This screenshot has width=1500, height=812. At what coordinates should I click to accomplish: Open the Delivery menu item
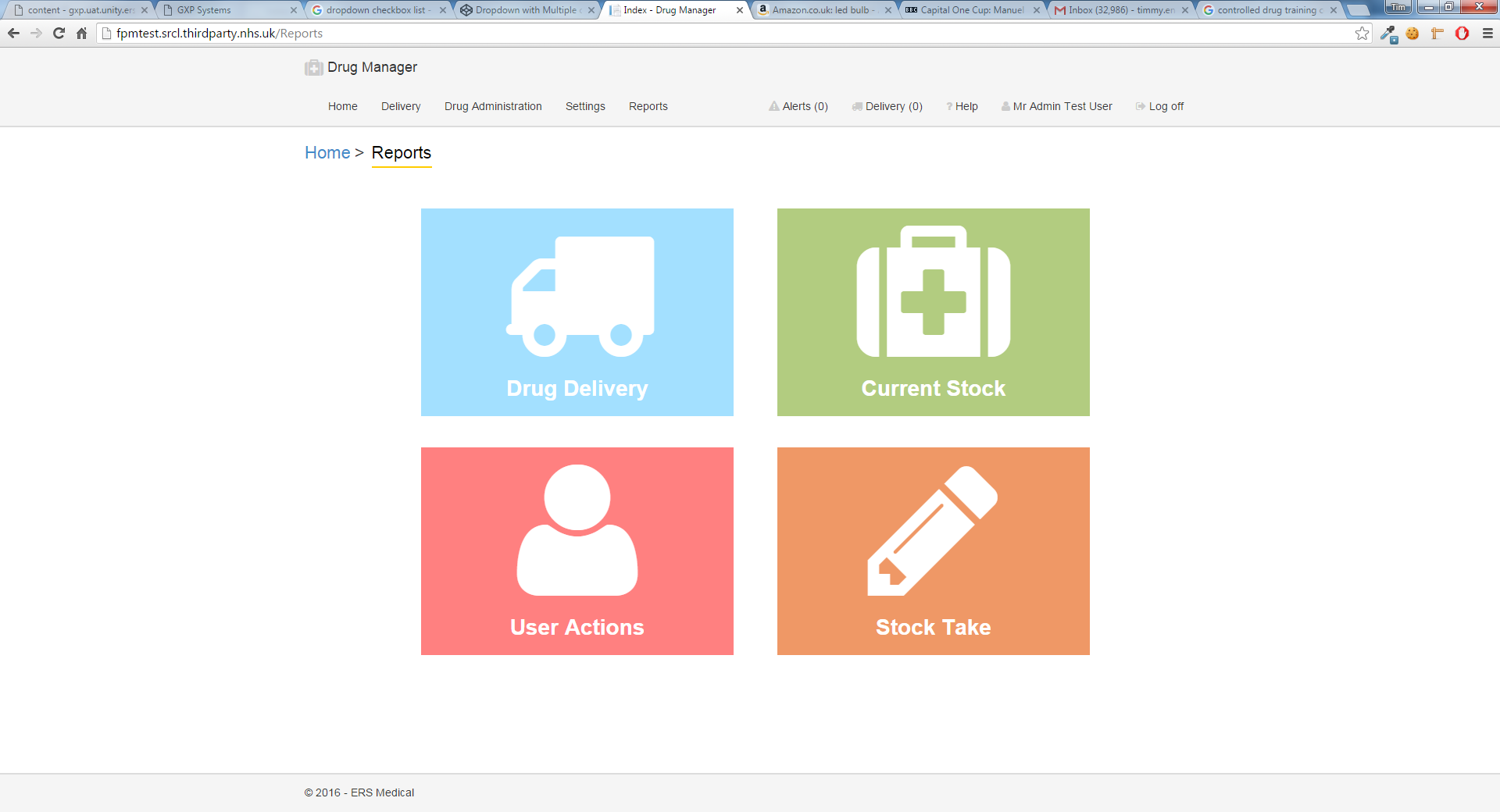400,106
